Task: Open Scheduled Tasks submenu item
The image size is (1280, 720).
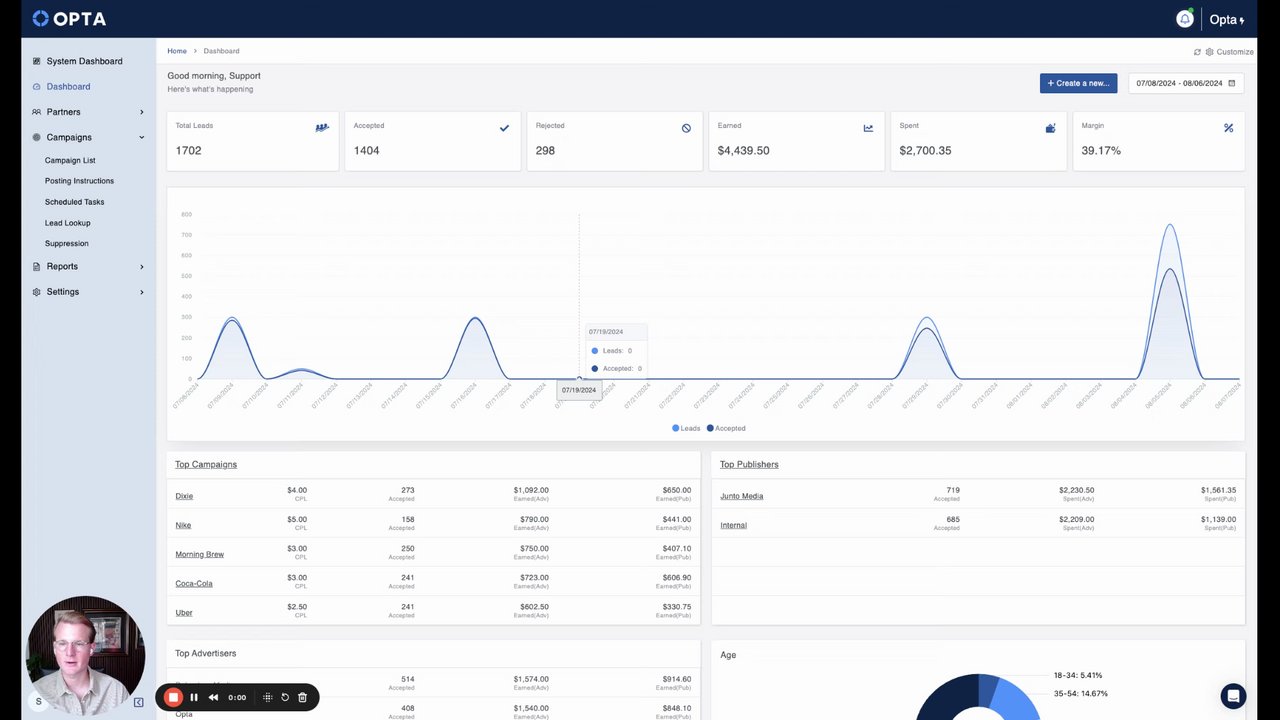Action: click(74, 202)
